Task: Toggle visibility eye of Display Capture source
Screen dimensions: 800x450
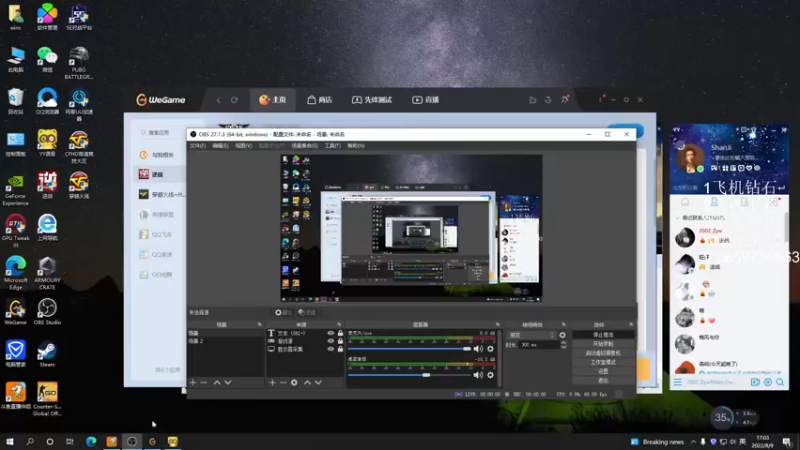Action: coord(331,349)
